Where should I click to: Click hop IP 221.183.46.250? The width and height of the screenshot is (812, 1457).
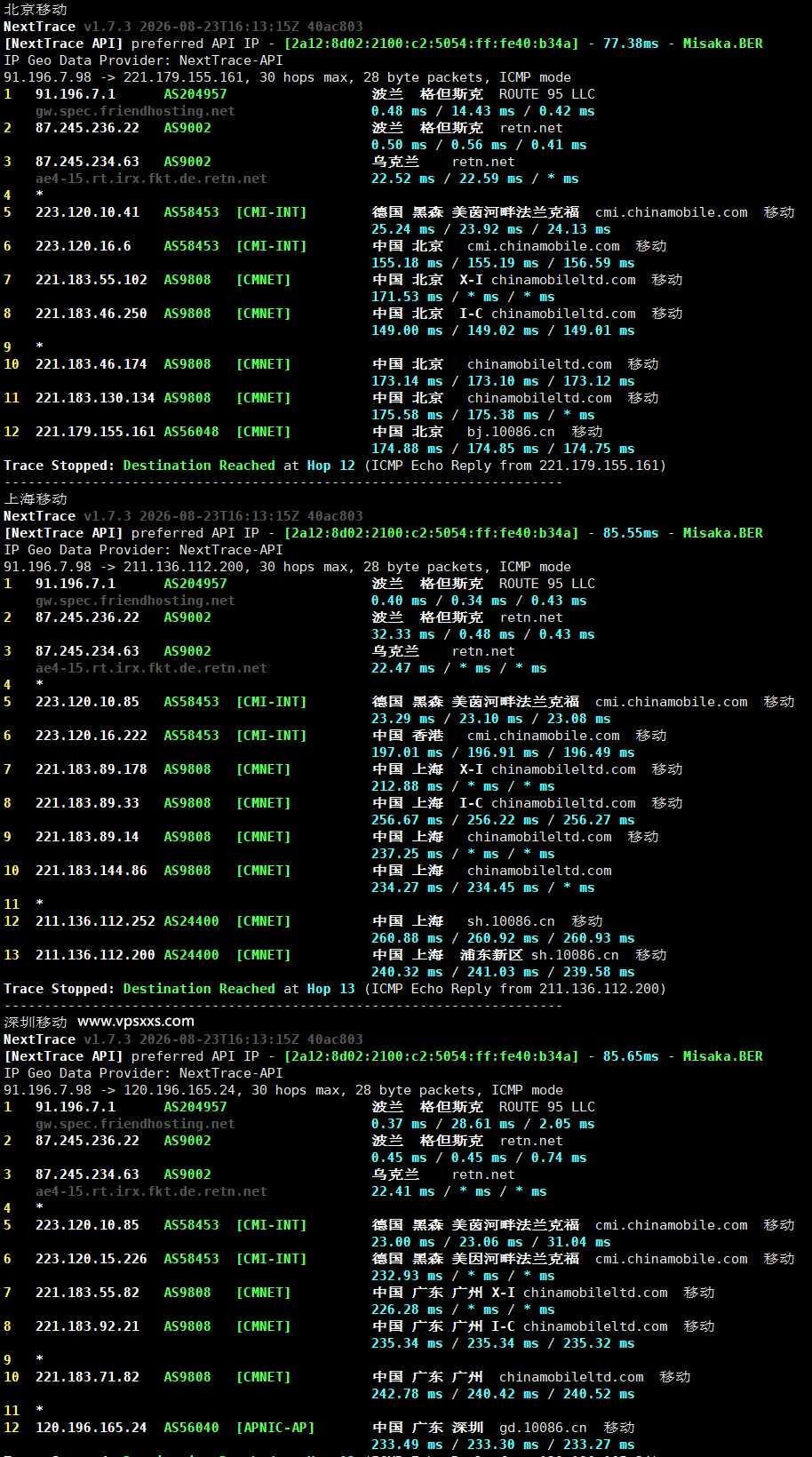92,313
